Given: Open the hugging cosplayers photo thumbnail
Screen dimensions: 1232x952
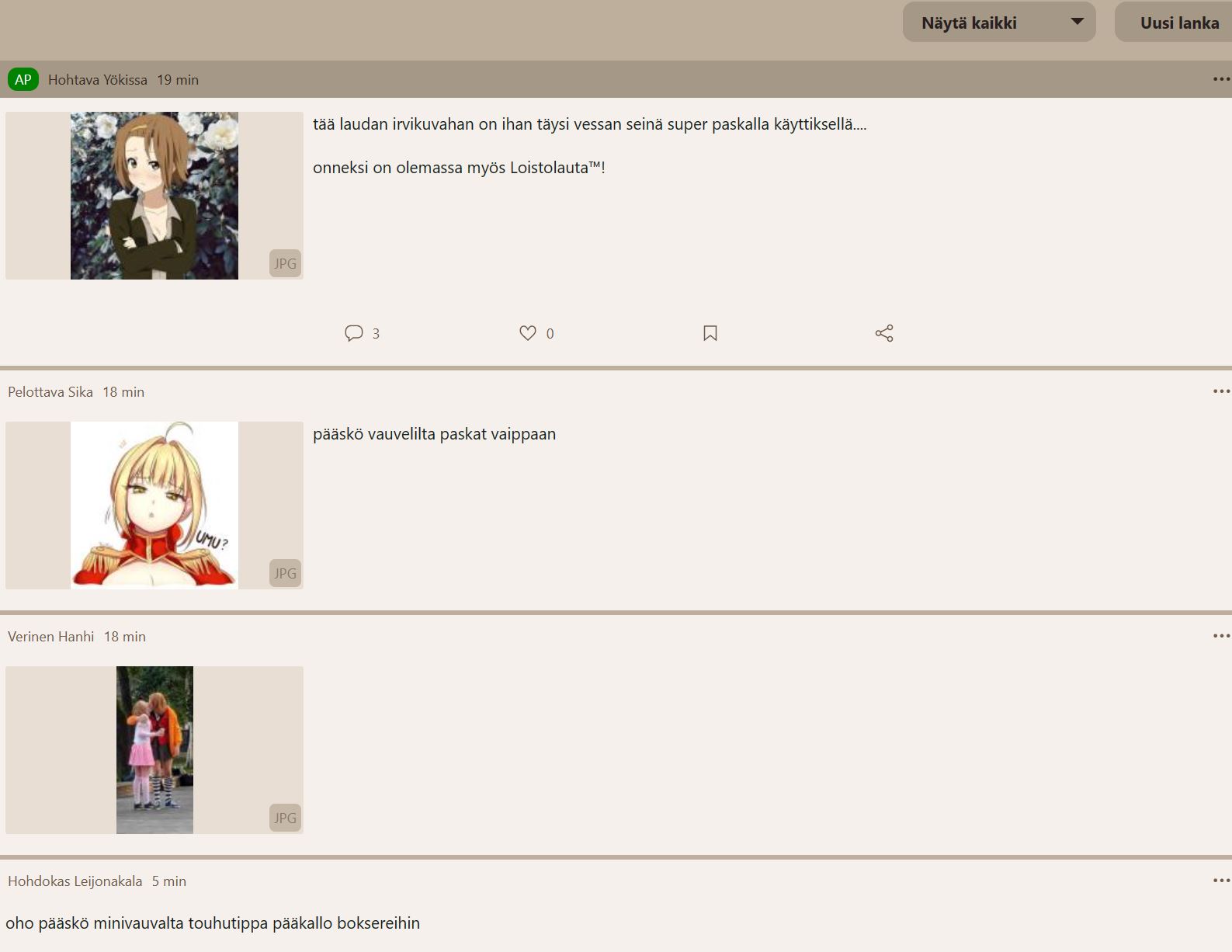Looking at the screenshot, I should (154, 750).
